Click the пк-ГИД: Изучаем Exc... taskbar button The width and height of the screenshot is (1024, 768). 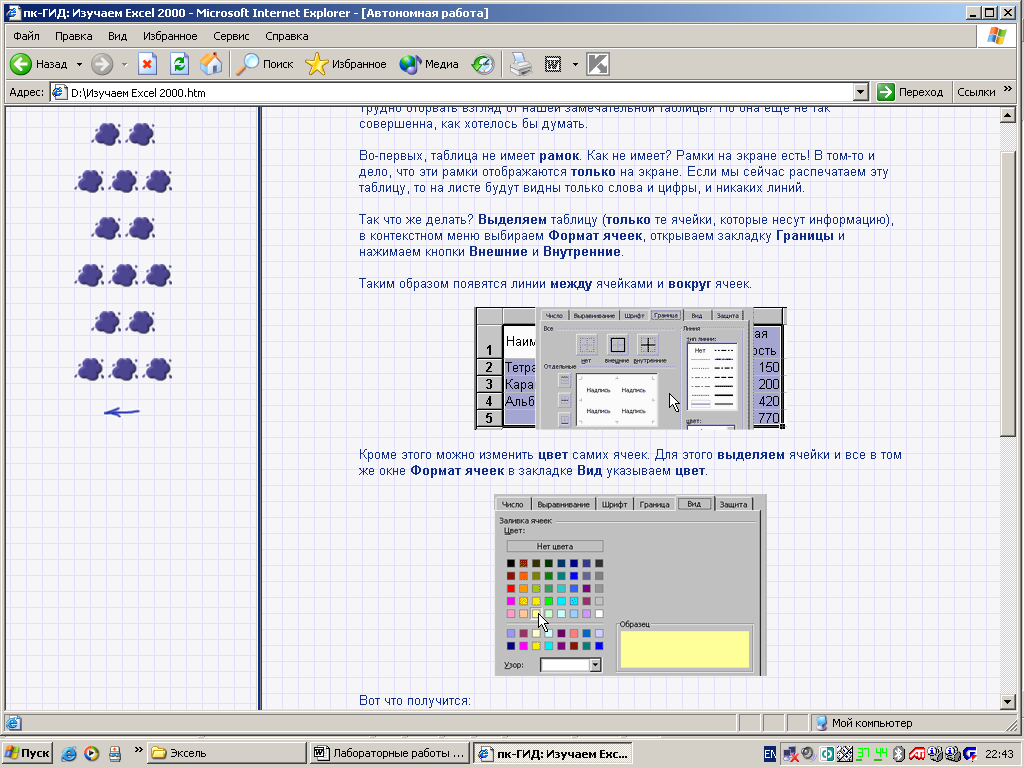[553, 753]
